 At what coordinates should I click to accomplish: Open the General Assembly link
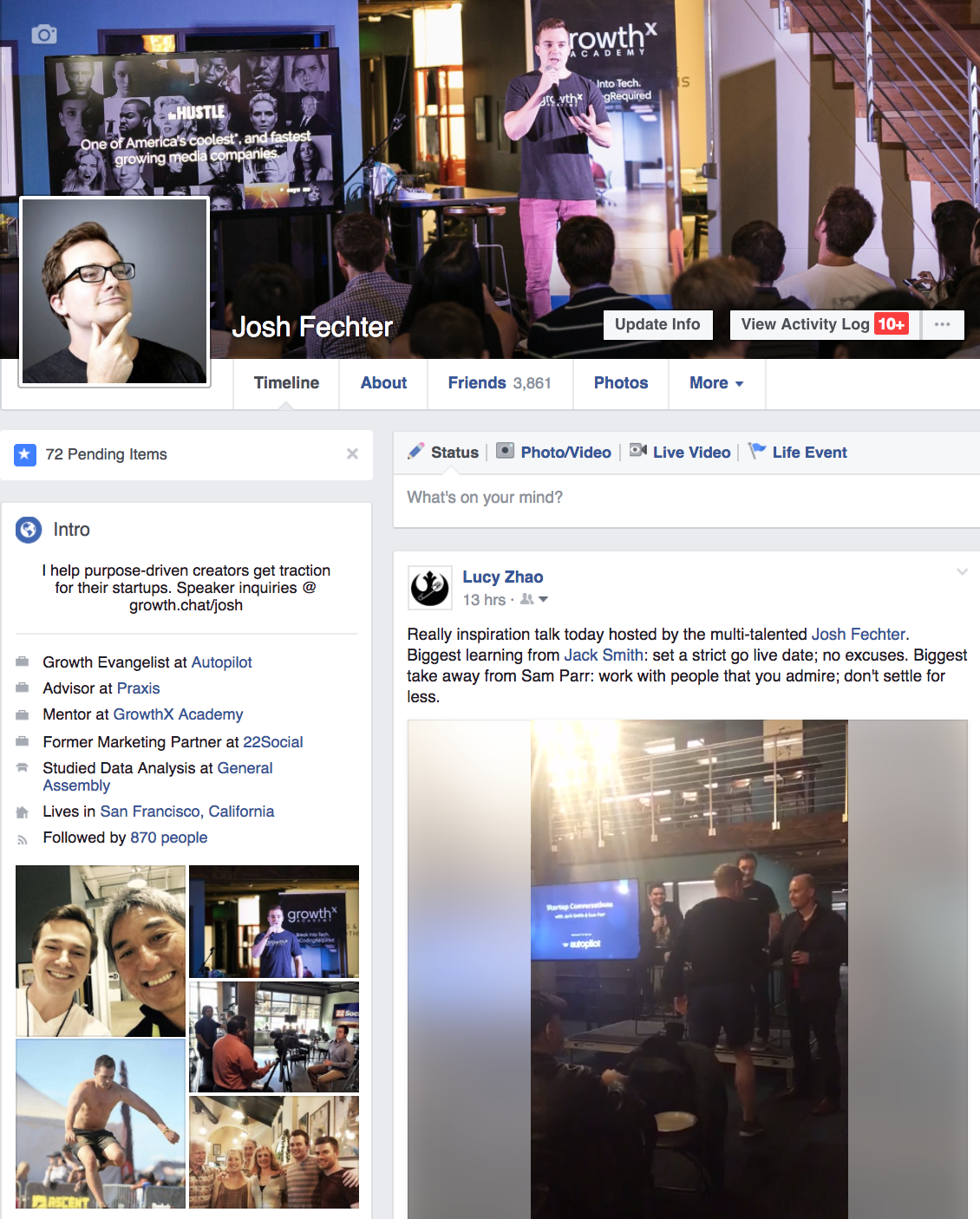click(x=245, y=768)
